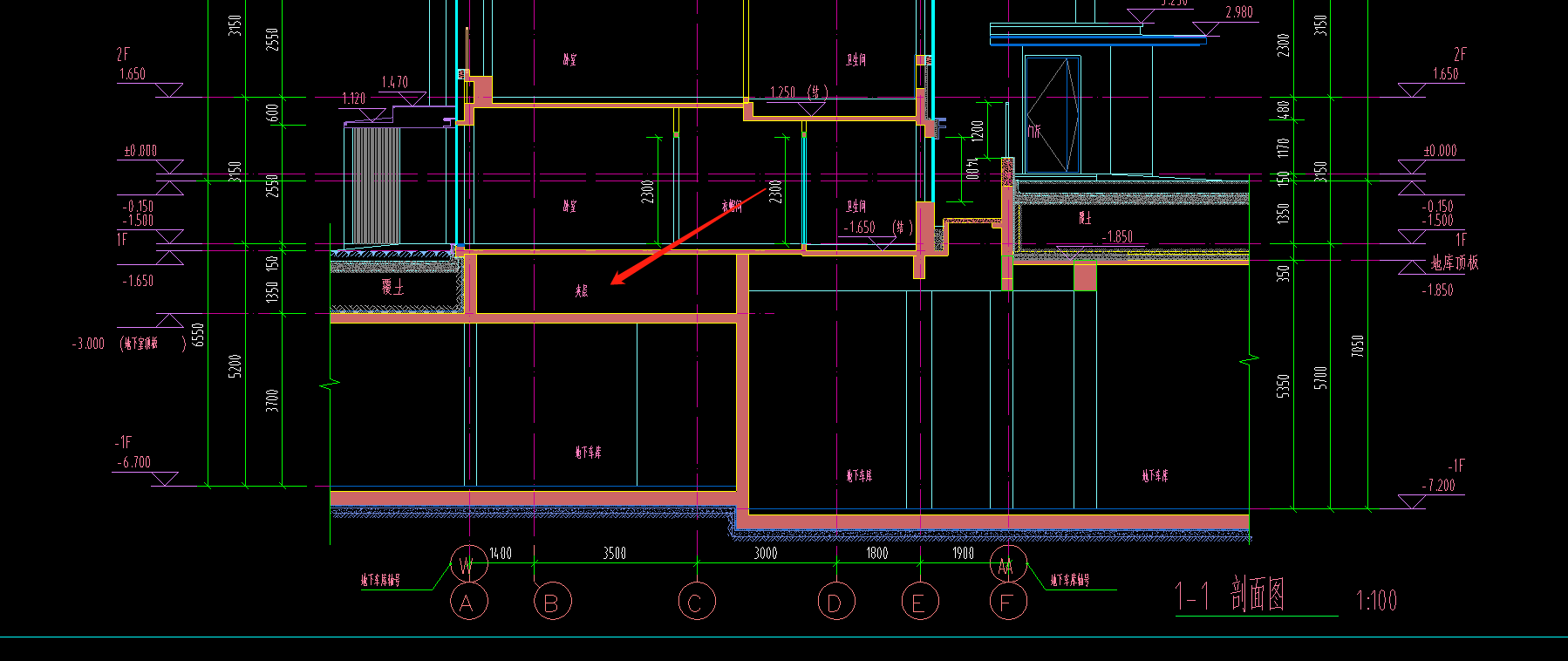Select the '1.250 (结)' elevation text
Screen dimensions: 1568x661
[x=799, y=92]
